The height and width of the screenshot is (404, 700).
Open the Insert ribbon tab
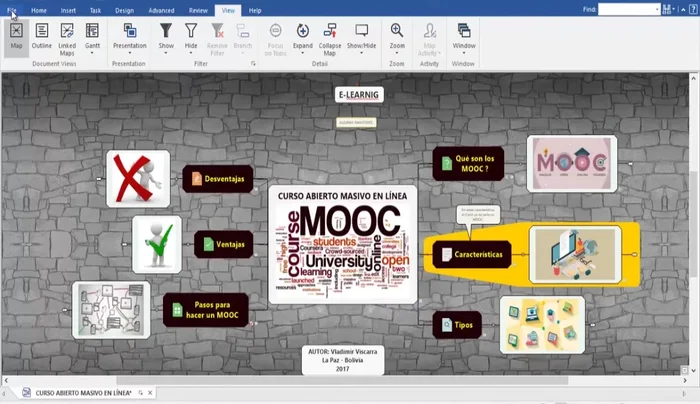68,9
